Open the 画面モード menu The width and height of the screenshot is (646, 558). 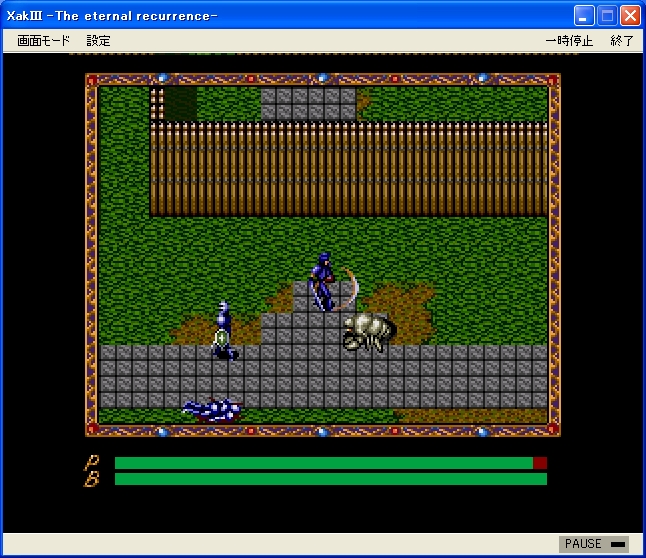tap(43, 41)
